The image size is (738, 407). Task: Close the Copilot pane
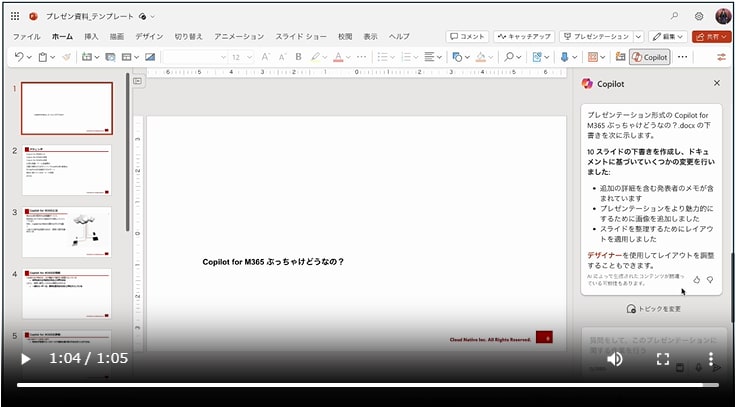tap(717, 83)
